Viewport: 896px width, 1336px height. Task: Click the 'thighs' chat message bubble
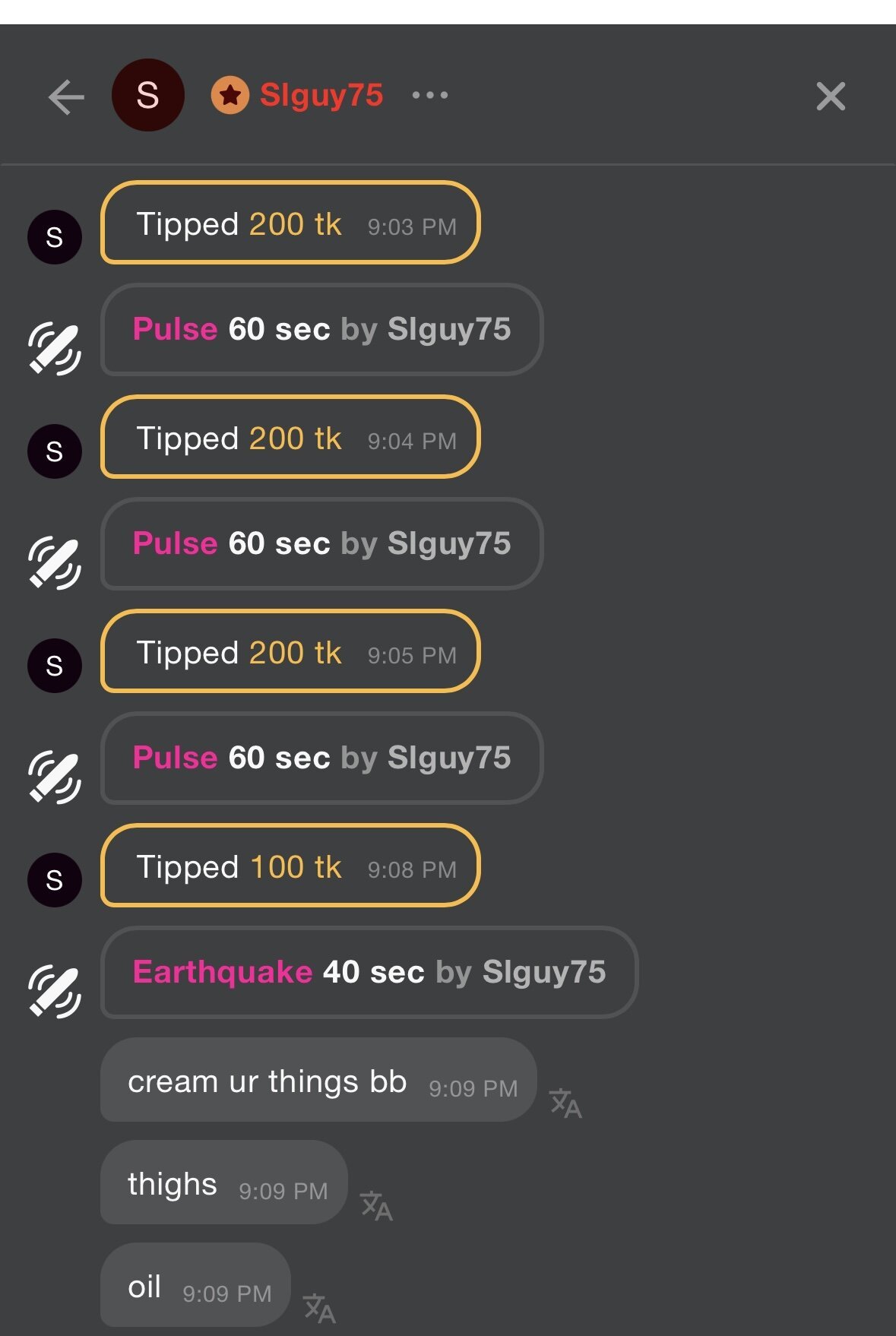click(223, 1182)
